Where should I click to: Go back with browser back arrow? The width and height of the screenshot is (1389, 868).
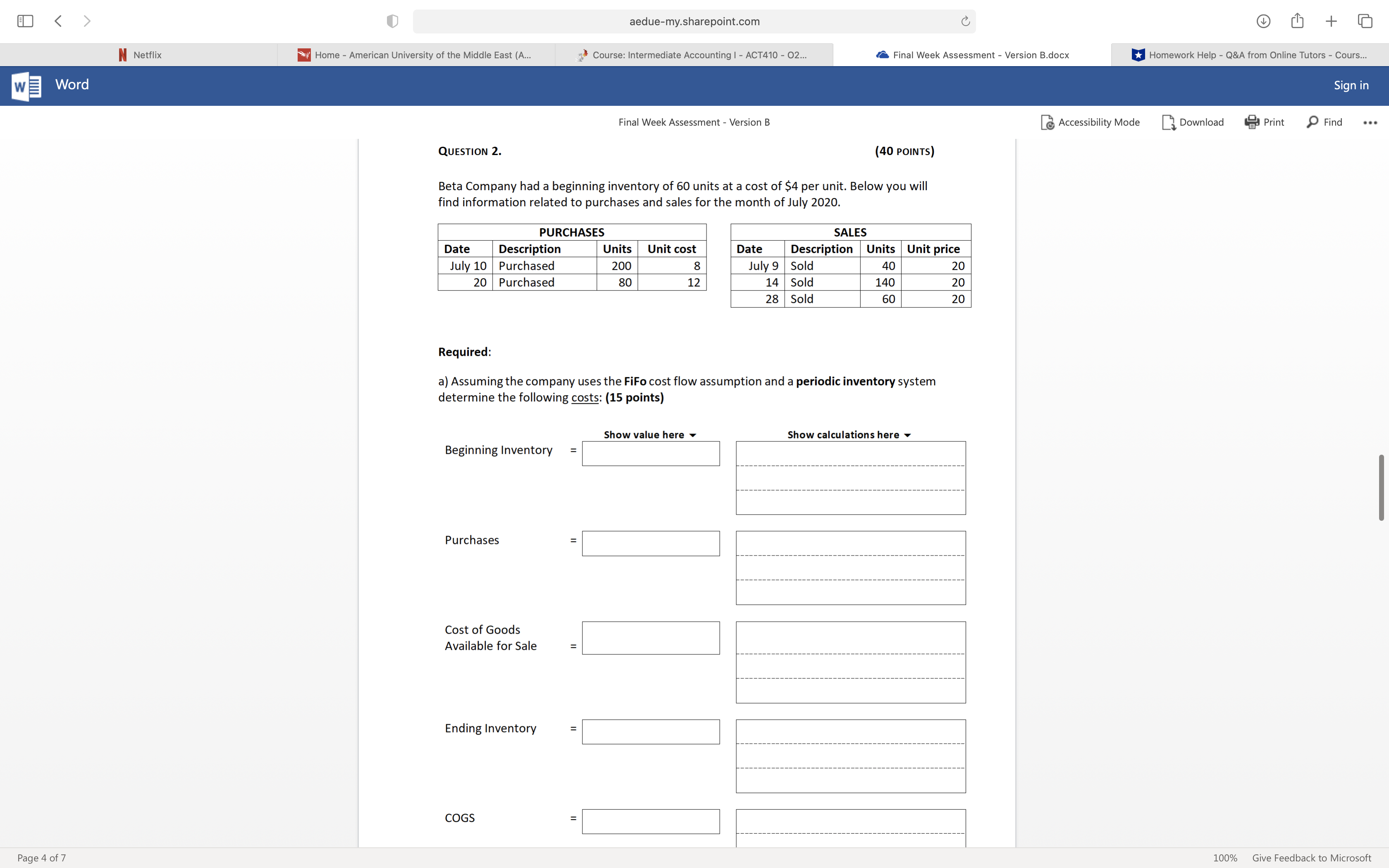58,21
